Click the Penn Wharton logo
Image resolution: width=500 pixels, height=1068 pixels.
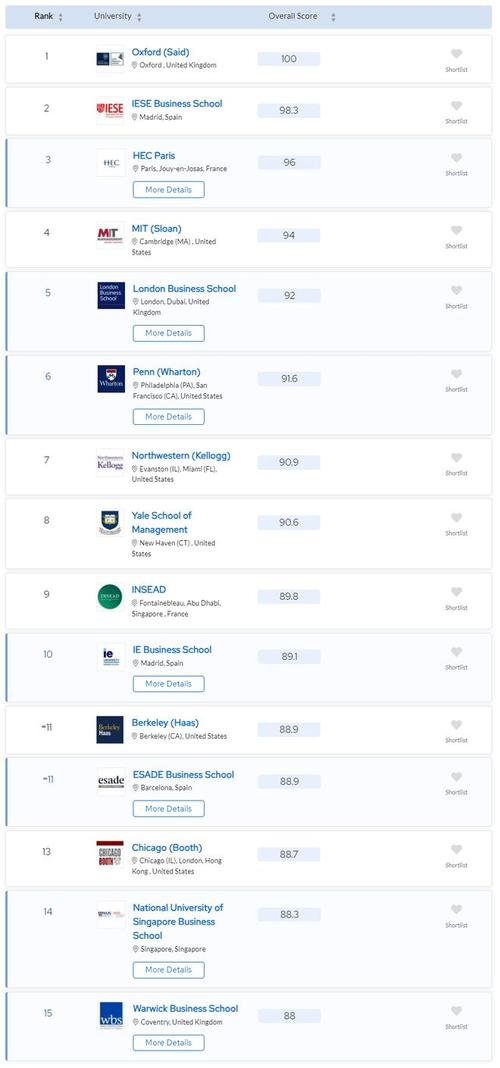pyautogui.click(x=110, y=379)
